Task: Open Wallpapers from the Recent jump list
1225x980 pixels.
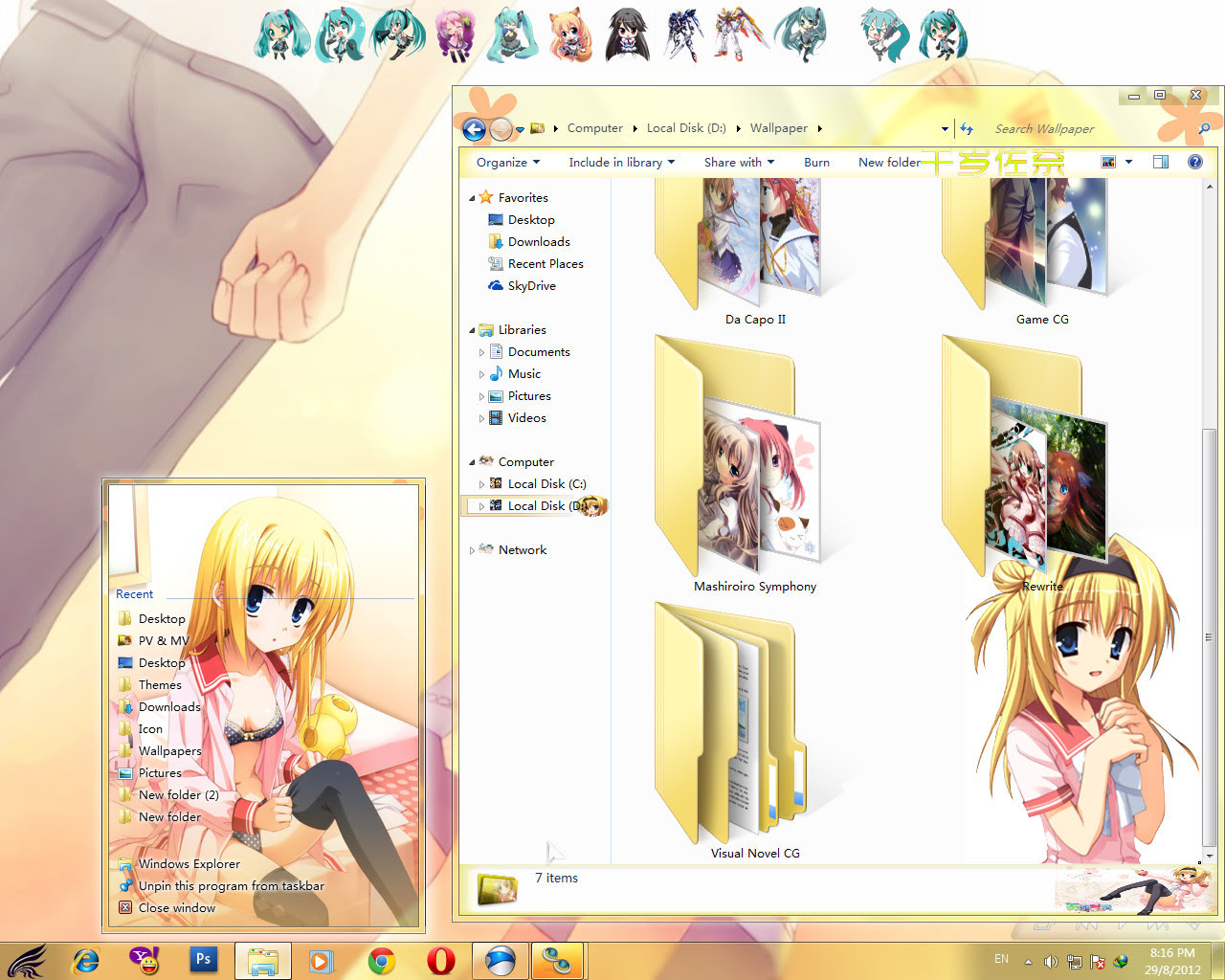Action: (169, 751)
